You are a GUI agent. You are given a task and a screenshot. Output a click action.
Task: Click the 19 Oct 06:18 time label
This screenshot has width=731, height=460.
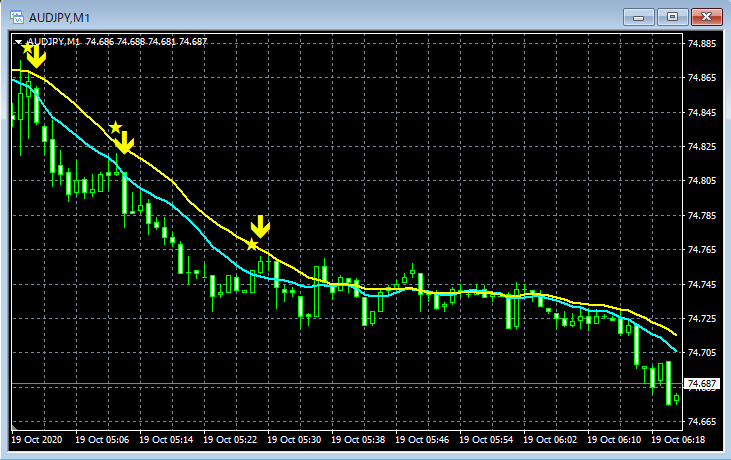pyautogui.click(x=678, y=439)
